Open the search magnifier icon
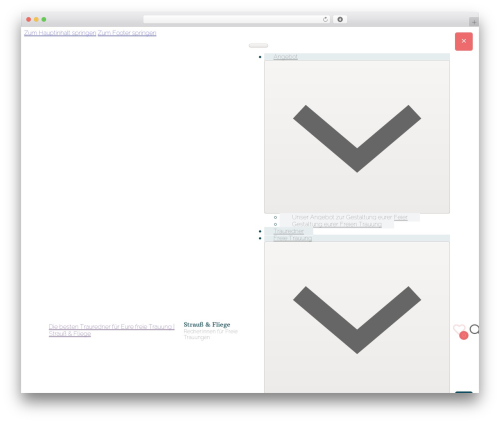Image resolution: width=500 pixels, height=423 pixels. pos(474,329)
